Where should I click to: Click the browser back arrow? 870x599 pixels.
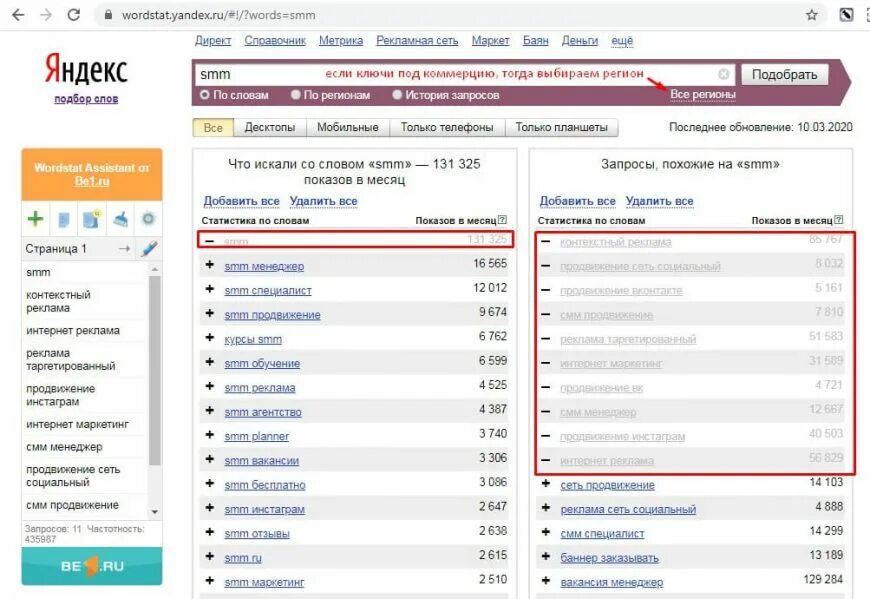(18, 15)
